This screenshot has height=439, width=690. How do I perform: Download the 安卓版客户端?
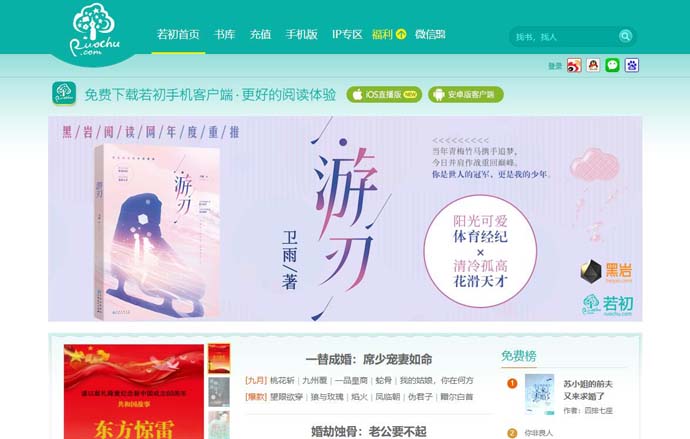pos(466,95)
